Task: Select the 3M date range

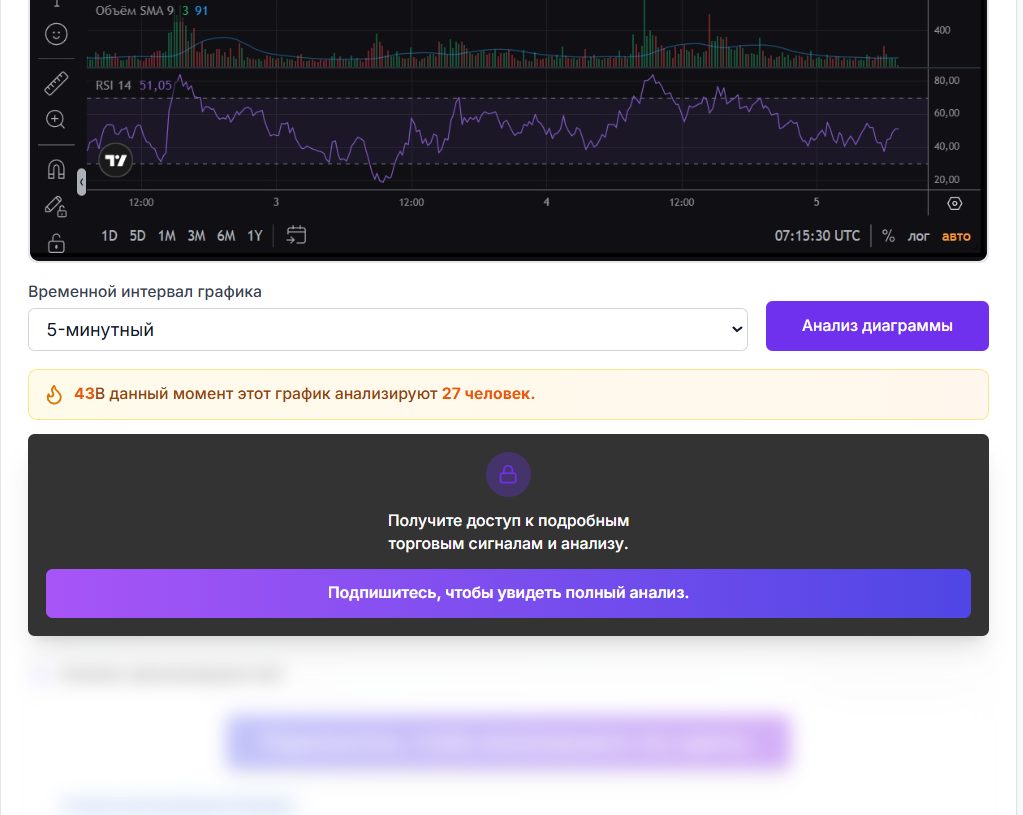Action: pyautogui.click(x=196, y=236)
